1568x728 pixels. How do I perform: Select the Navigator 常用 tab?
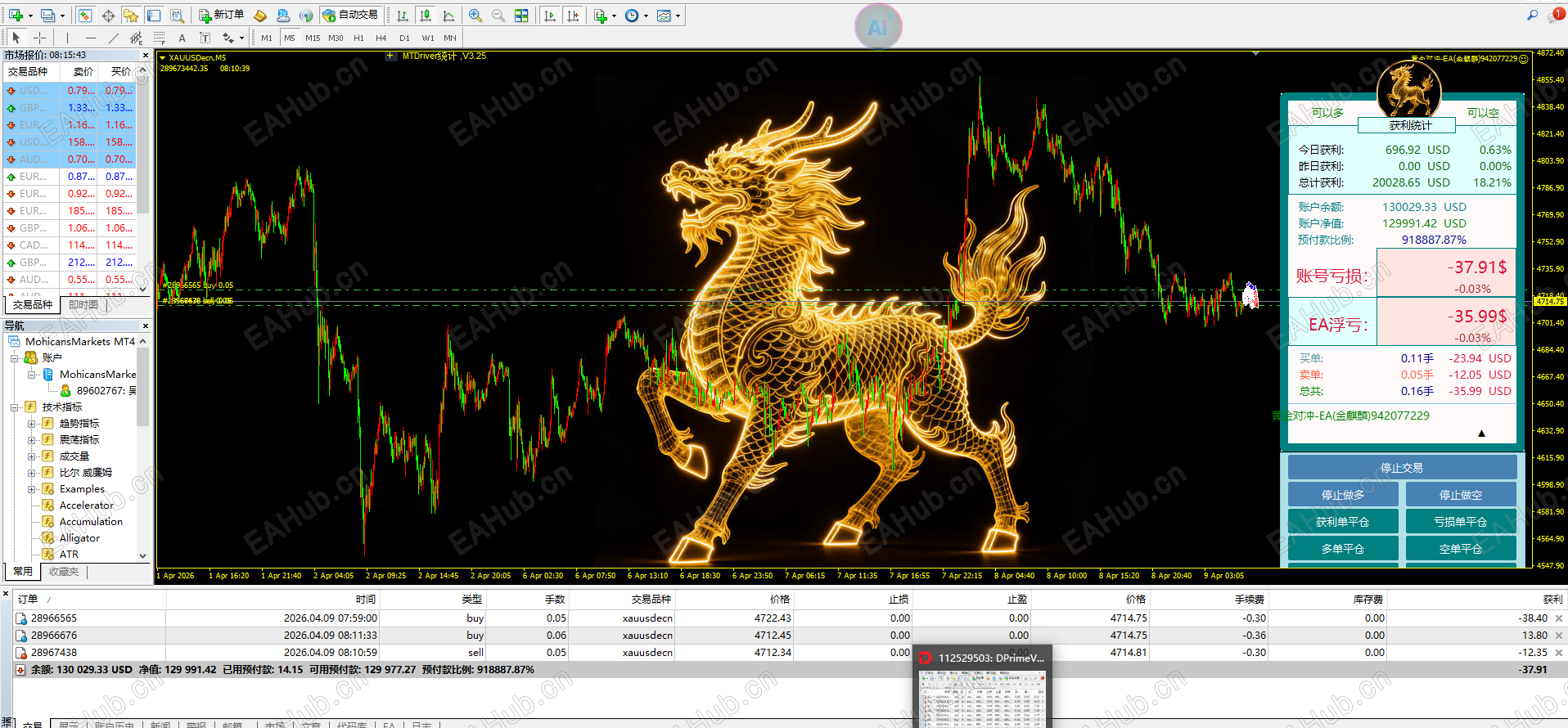(23, 572)
